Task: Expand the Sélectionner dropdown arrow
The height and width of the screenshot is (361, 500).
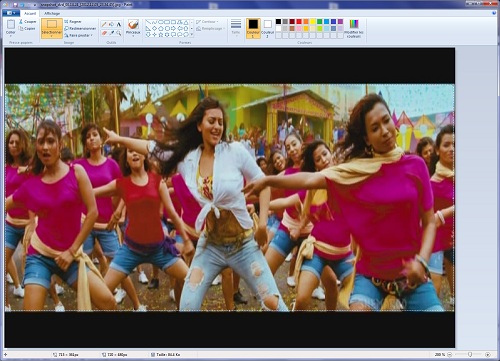Action: pos(52,35)
